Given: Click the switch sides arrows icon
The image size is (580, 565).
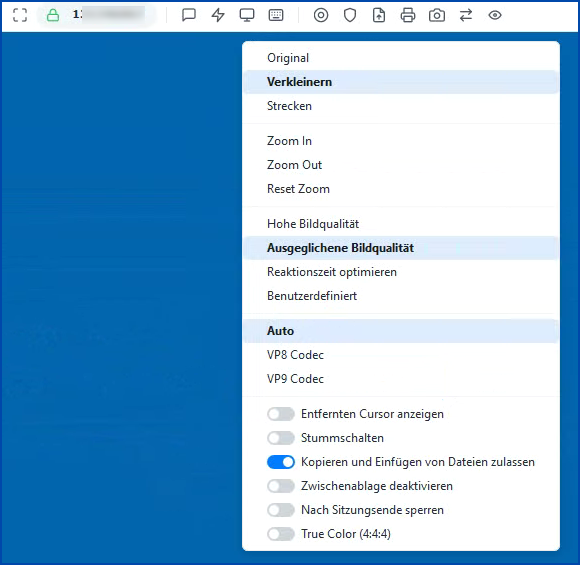Looking at the screenshot, I should pos(466,15).
